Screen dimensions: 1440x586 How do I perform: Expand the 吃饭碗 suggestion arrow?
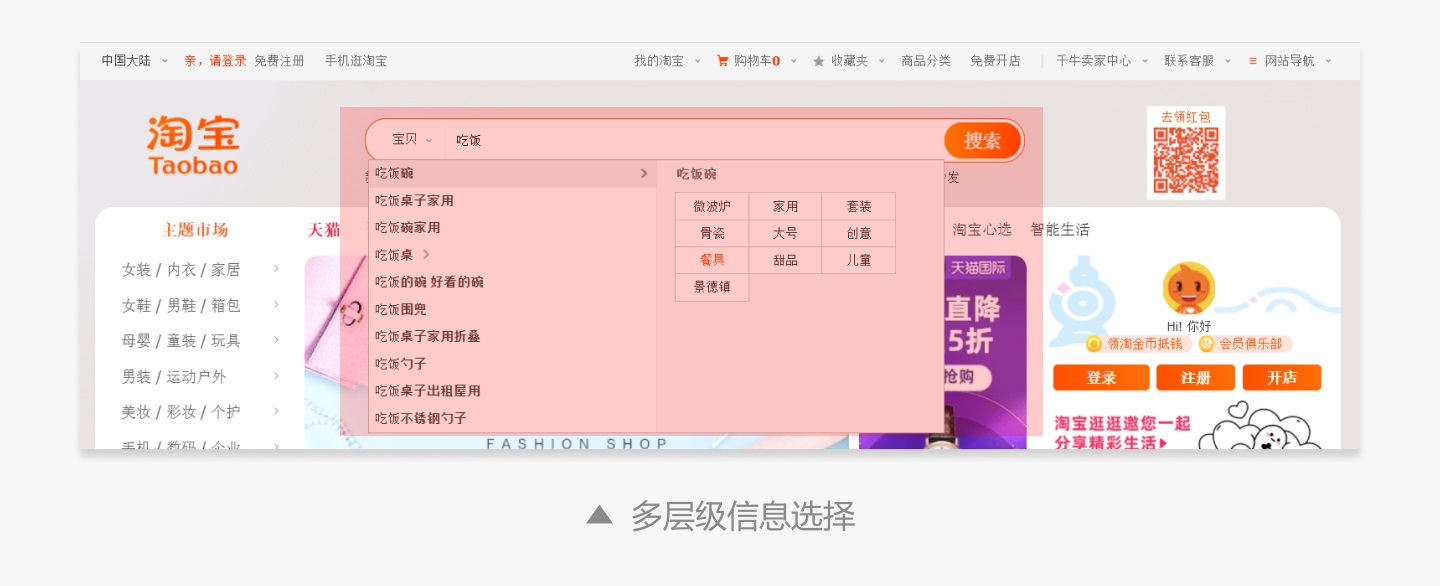click(644, 174)
